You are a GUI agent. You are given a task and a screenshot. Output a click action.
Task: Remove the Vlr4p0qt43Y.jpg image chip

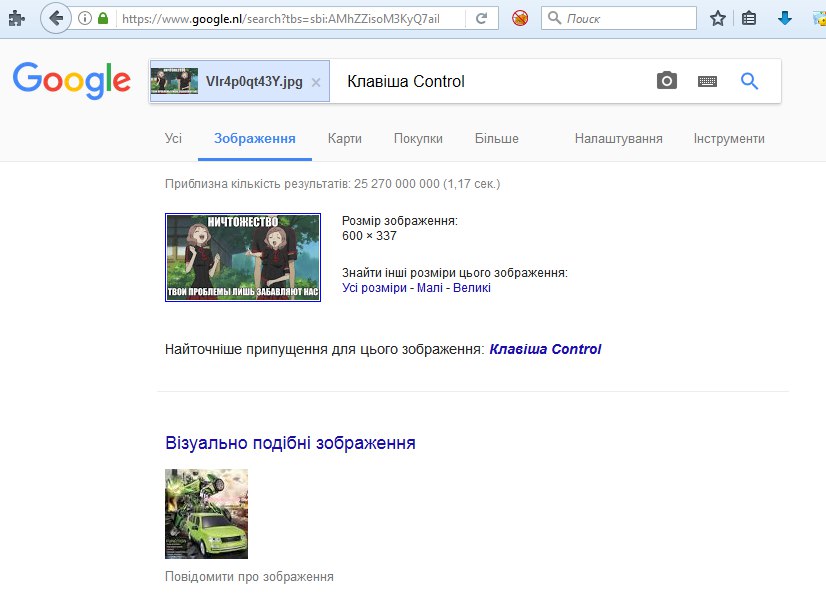[316, 82]
